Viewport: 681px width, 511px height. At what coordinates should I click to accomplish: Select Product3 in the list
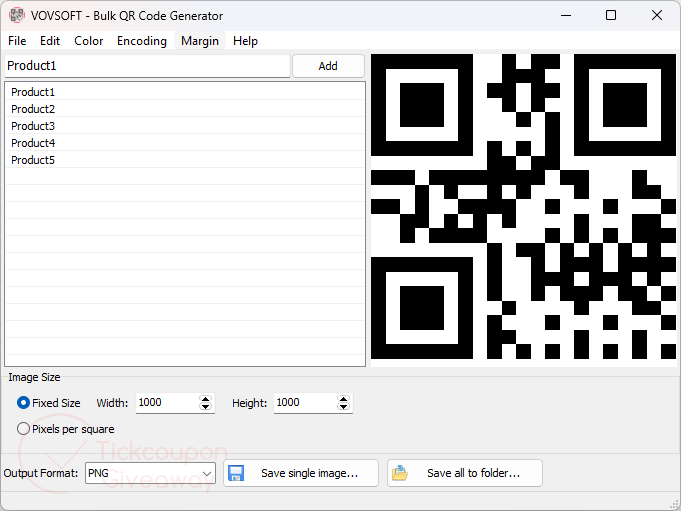pos(33,126)
